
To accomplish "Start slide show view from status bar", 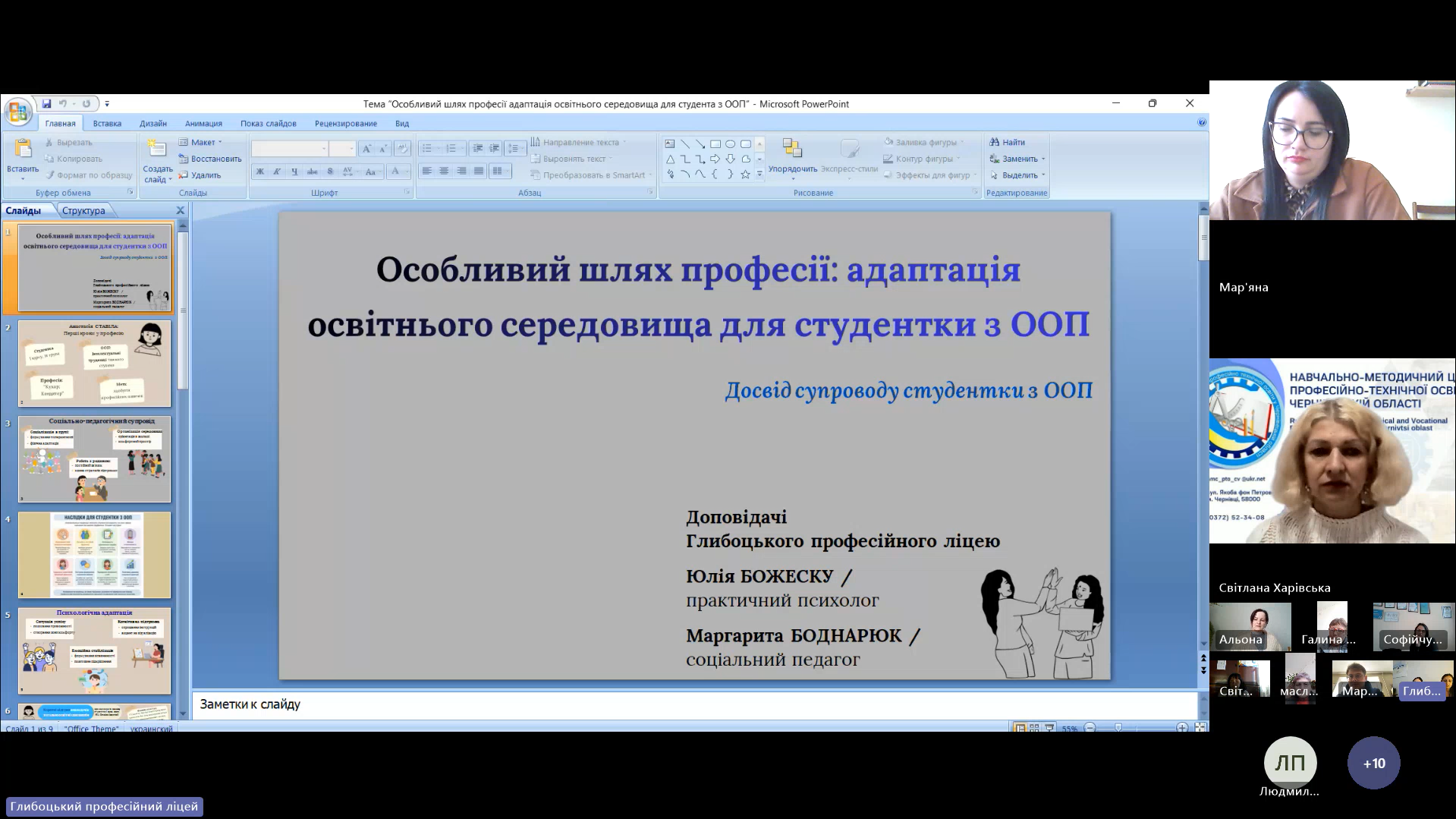I will pyautogui.click(x=1049, y=728).
